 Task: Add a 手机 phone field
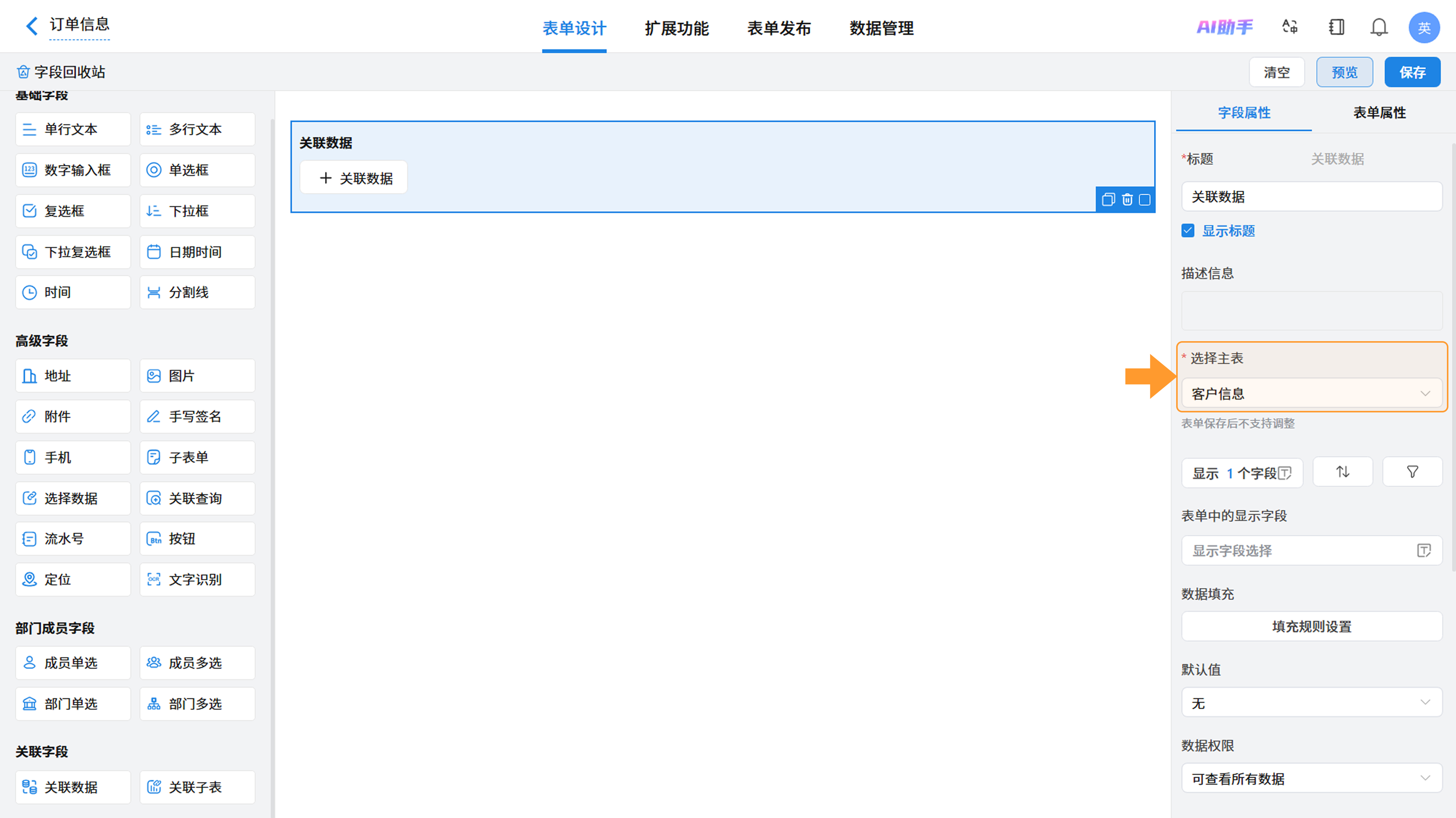pos(73,457)
